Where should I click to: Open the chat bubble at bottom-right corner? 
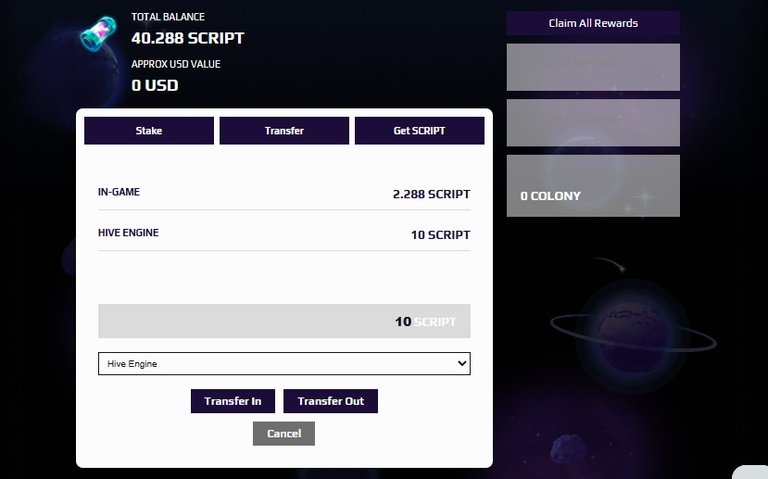752,472
